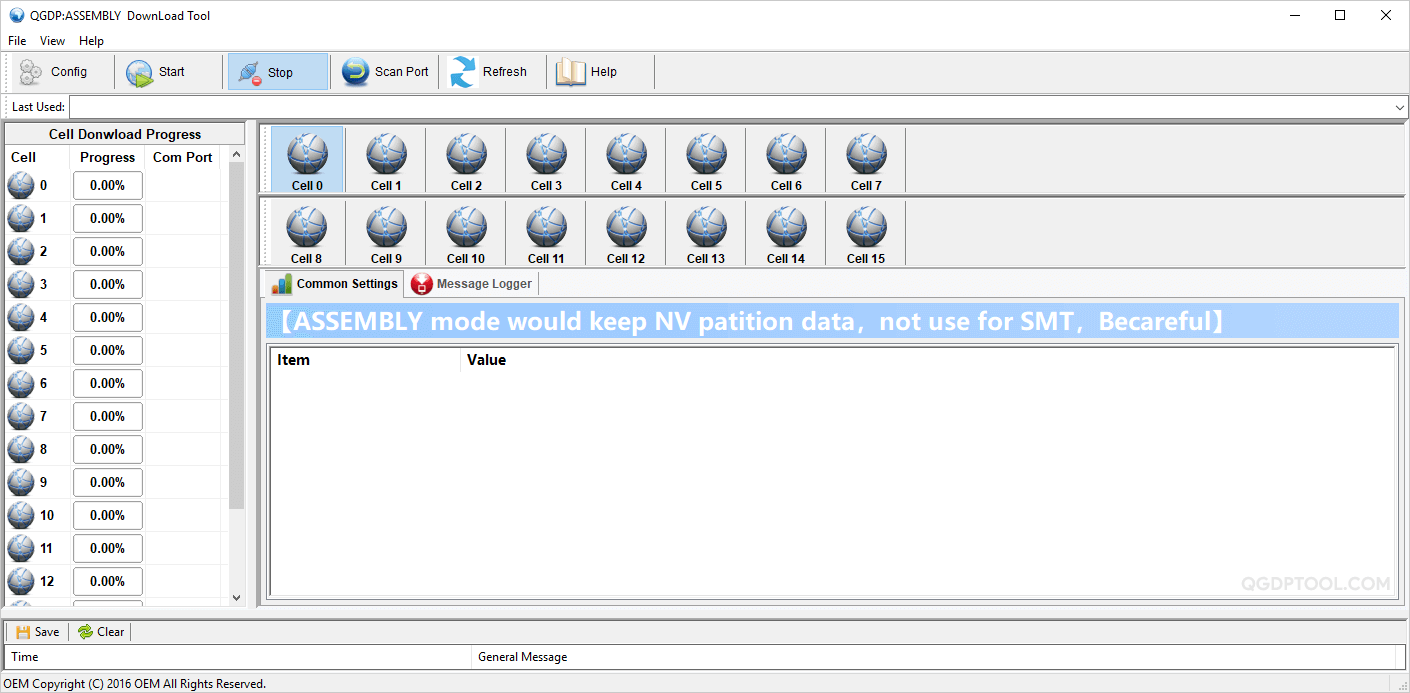The height and width of the screenshot is (693, 1410).
Task: Open the Config settings button
Action: pyautogui.click(x=58, y=72)
